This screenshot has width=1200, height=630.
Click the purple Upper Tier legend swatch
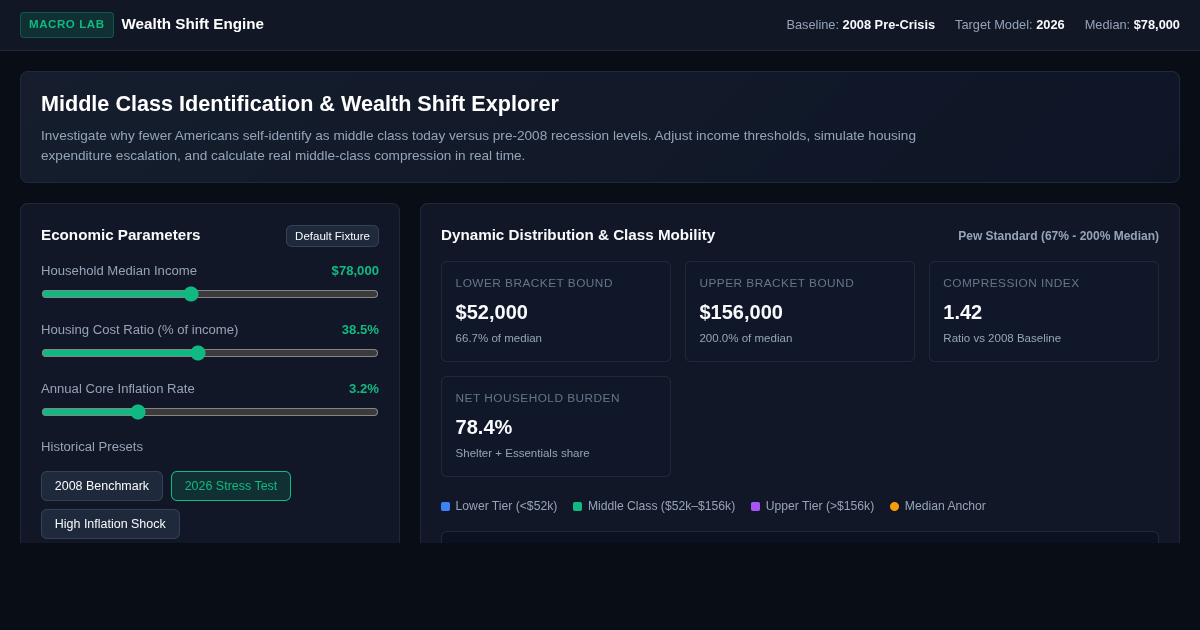756,507
